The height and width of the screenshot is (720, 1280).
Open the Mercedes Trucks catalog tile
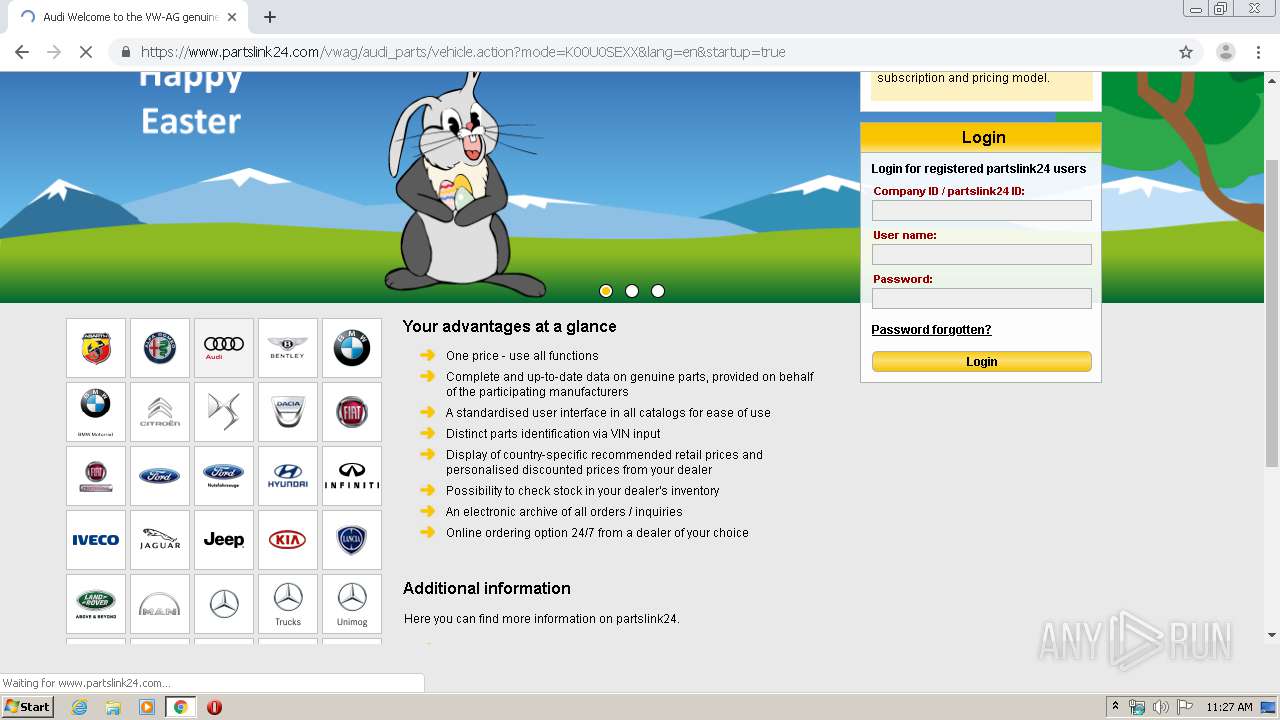click(x=288, y=604)
